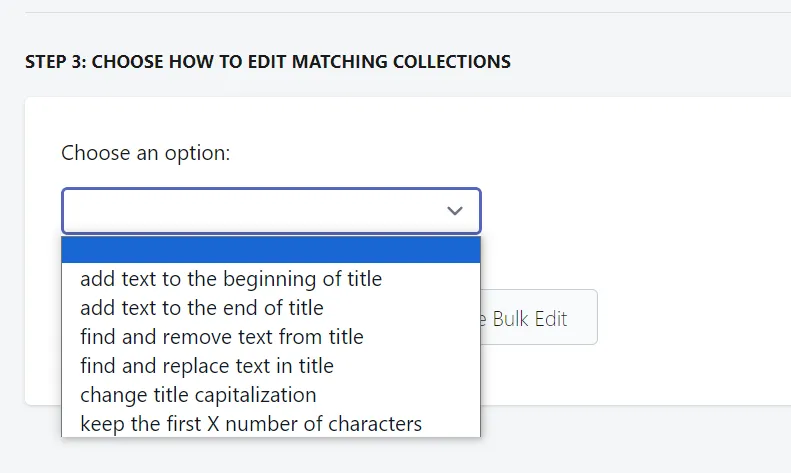Click the dropdown chevron arrow icon
791x473 pixels.
coord(455,211)
